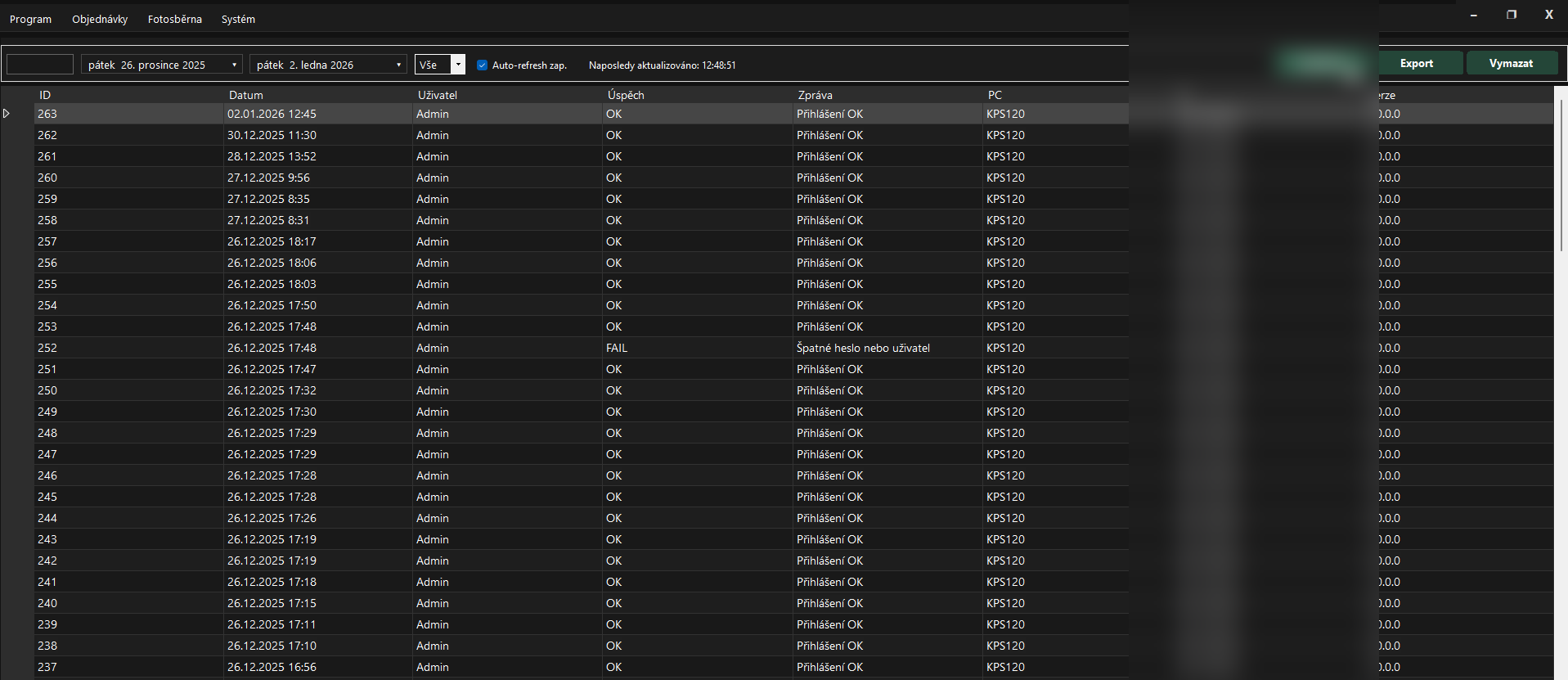Open the Objednávky menu
The height and width of the screenshot is (680, 1568).
100,19
